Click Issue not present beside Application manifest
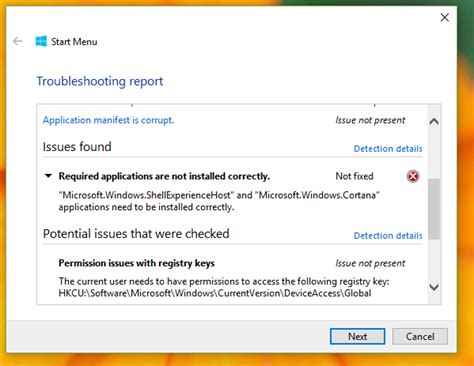This screenshot has height=366, width=474. [370, 120]
